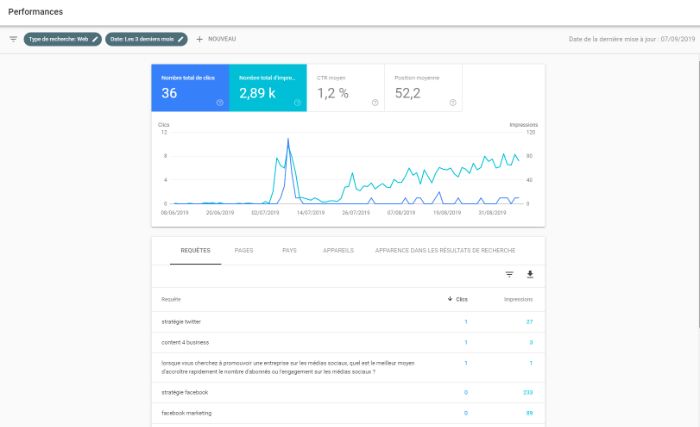The image size is (700, 427).
Task: Open 'APPARENCE DANS LES RÉSULTATS DE RECHERCHE' tab
Action: [x=445, y=251]
